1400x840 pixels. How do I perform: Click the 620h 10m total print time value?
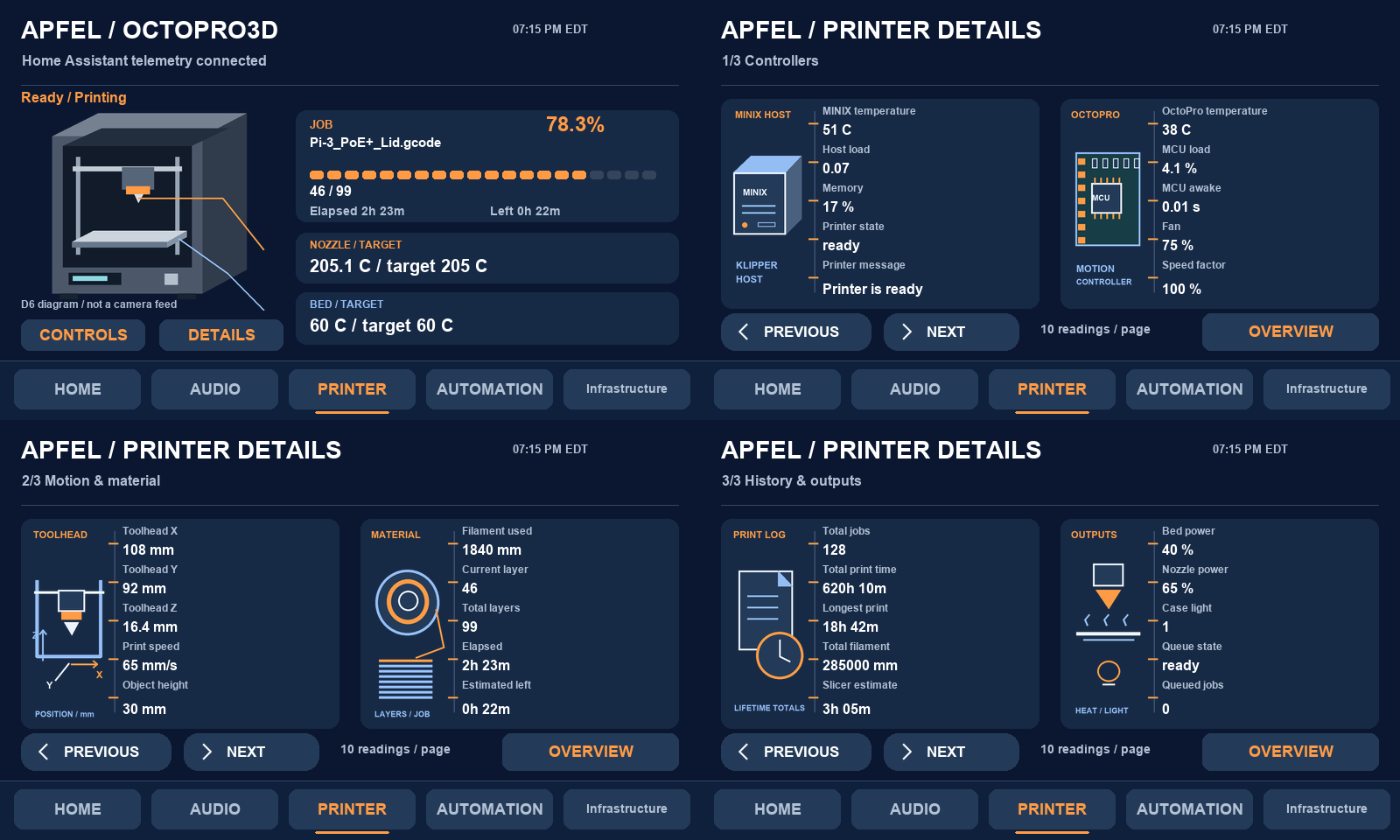coord(854,589)
